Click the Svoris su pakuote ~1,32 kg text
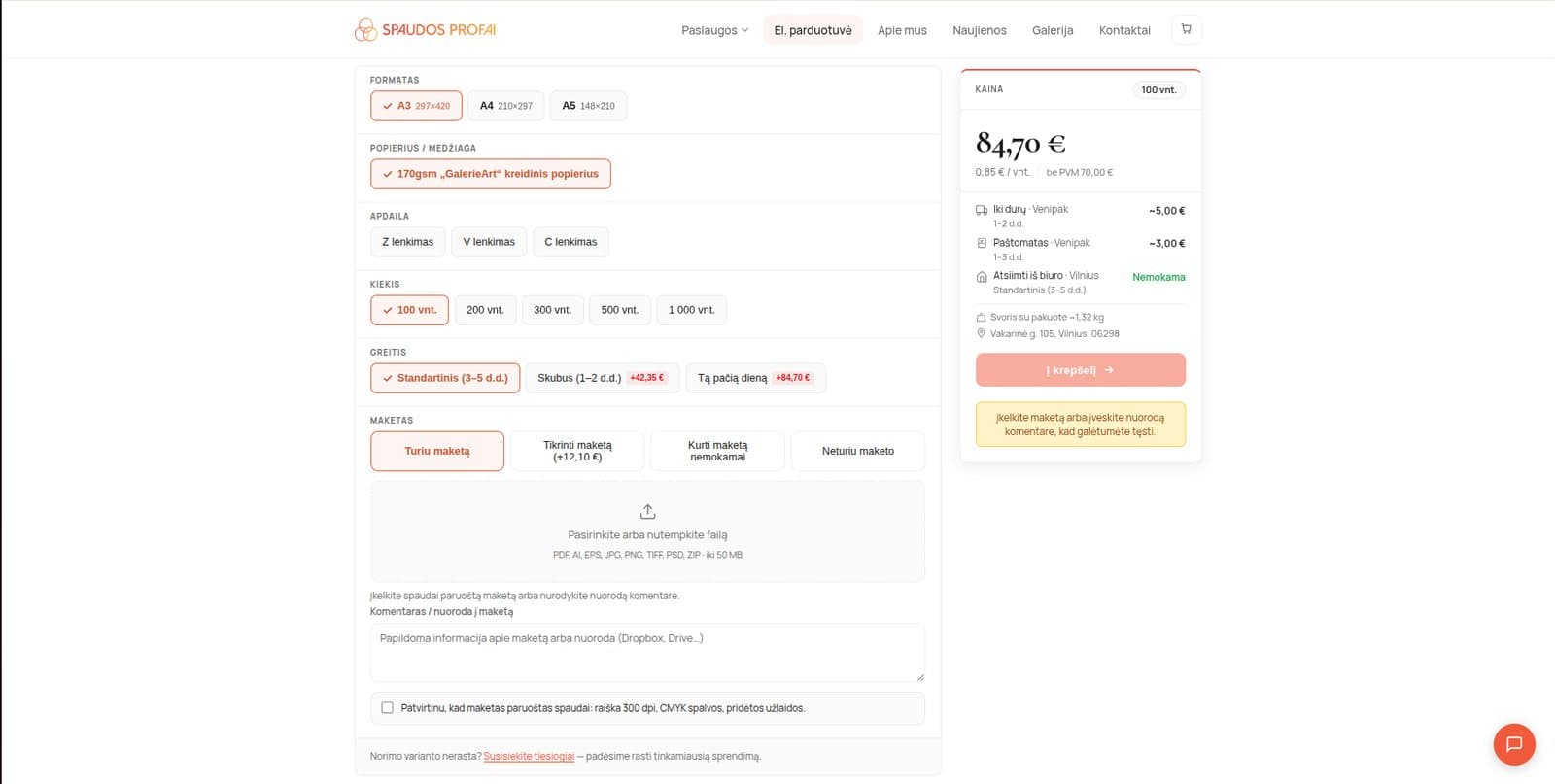This screenshot has width=1555, height=784. (x=1047, y=317)
